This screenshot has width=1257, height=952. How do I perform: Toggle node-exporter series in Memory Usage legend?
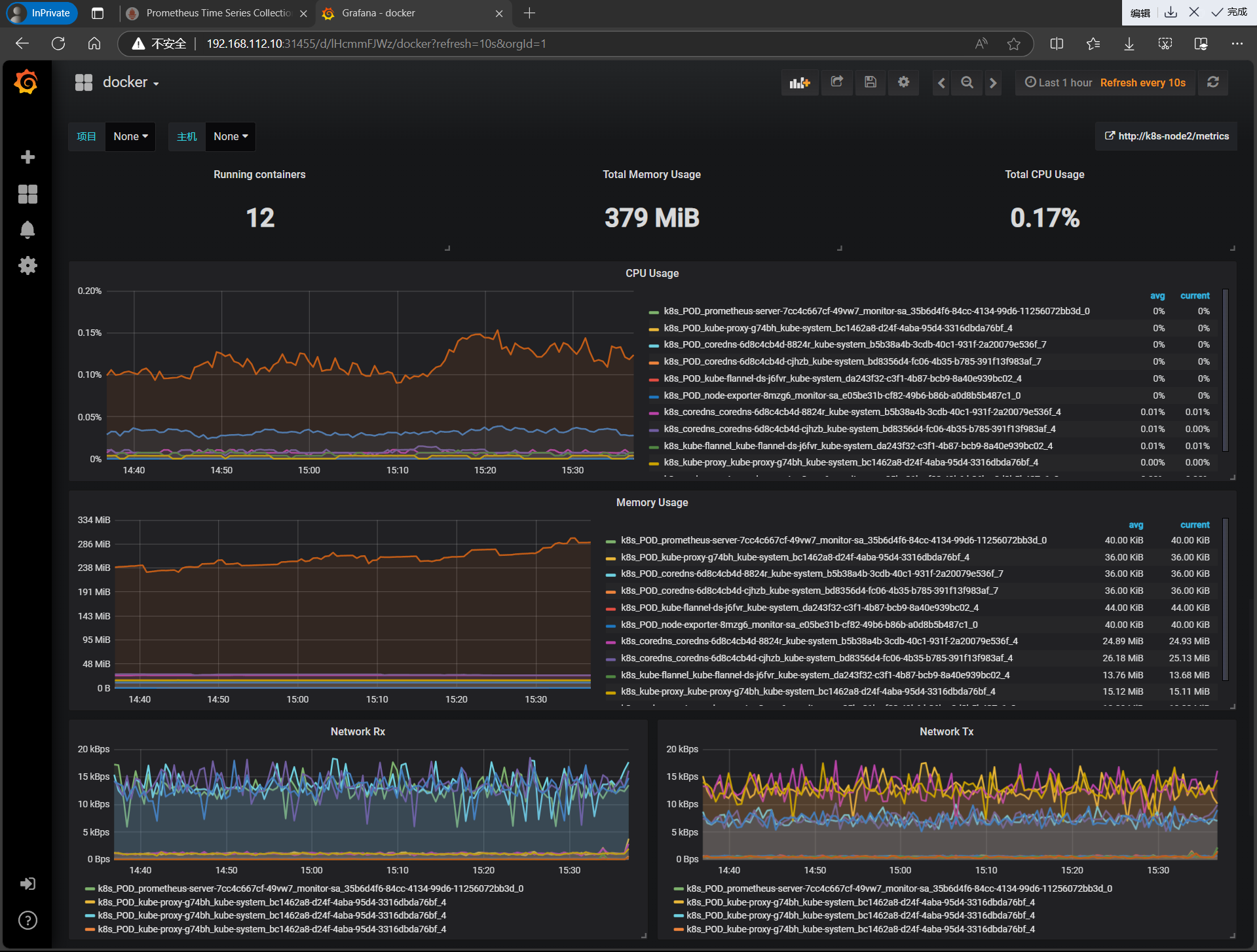click(798, 625)
